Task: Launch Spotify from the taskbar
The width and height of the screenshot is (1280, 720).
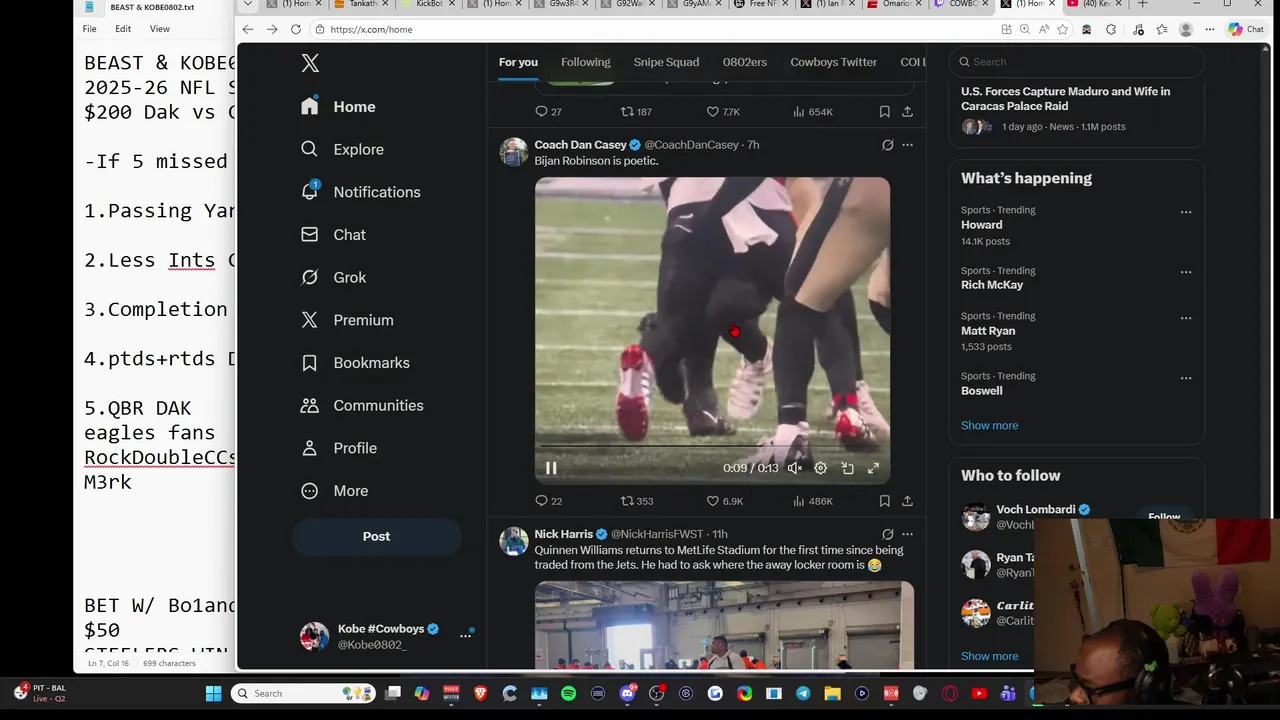Action: tap(568, 693)
